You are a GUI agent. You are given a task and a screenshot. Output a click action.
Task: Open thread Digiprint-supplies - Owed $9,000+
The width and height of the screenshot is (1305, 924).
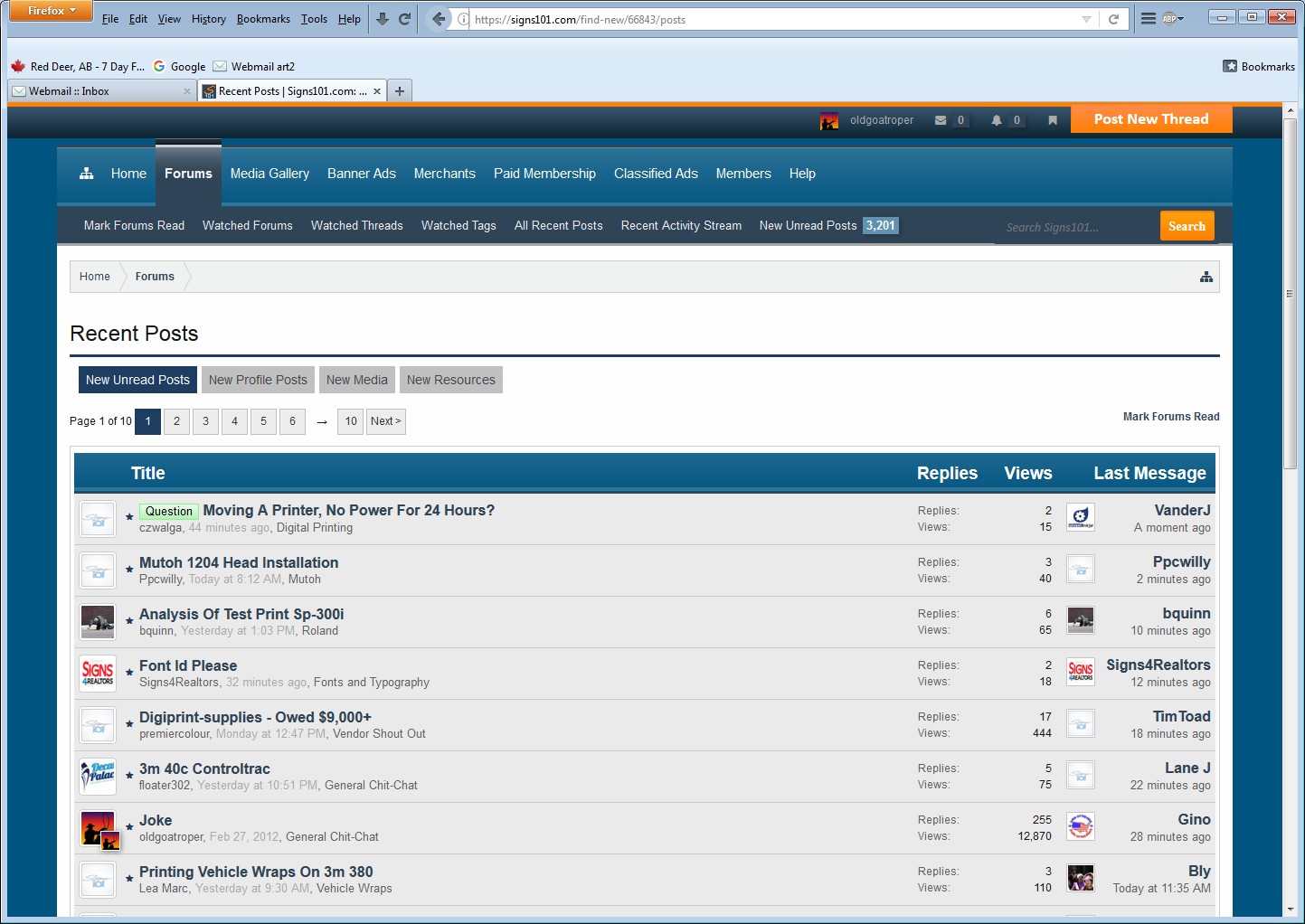pyautogui.click(x=255, y=717)
